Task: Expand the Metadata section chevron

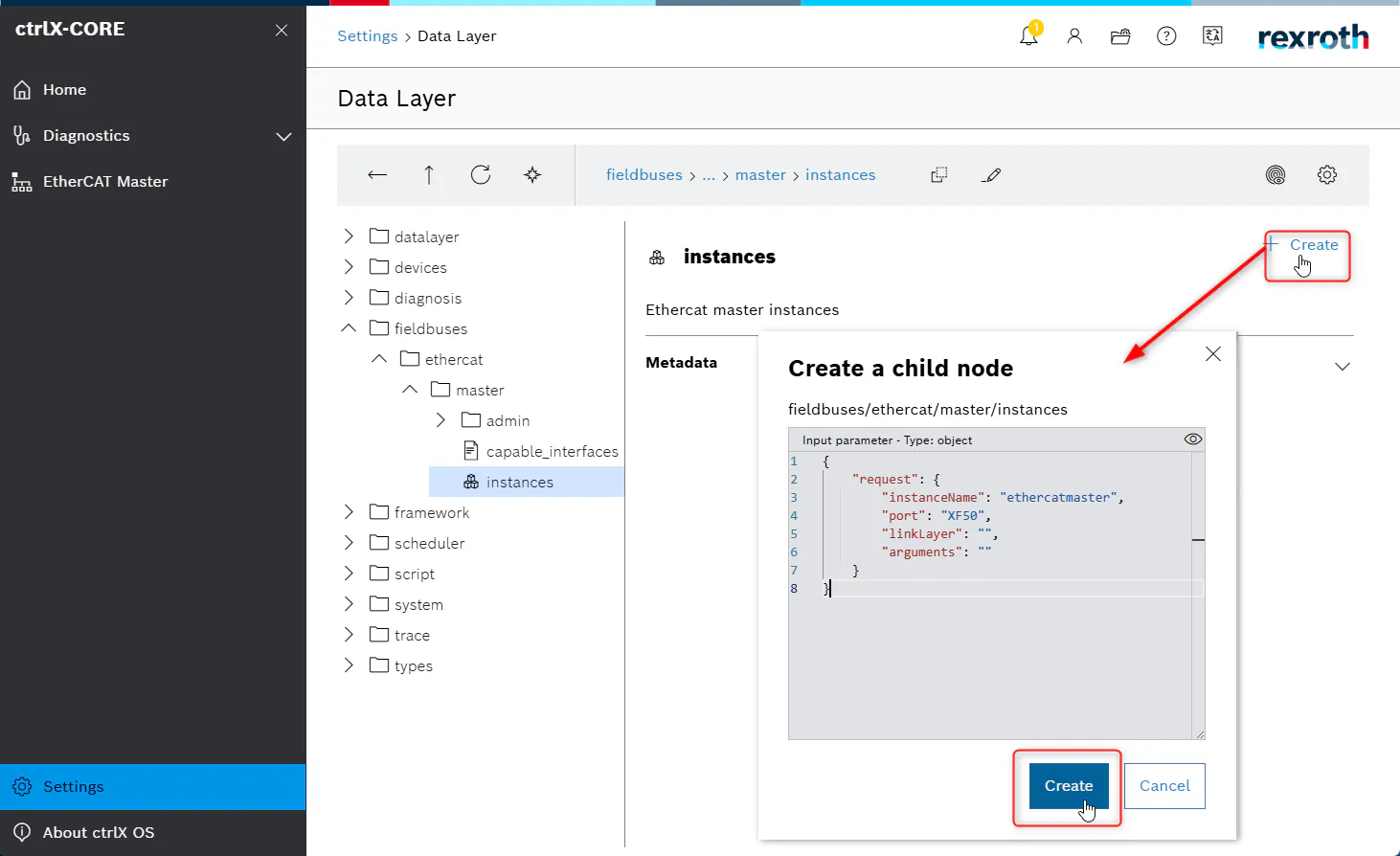Action: point(1343,367)
